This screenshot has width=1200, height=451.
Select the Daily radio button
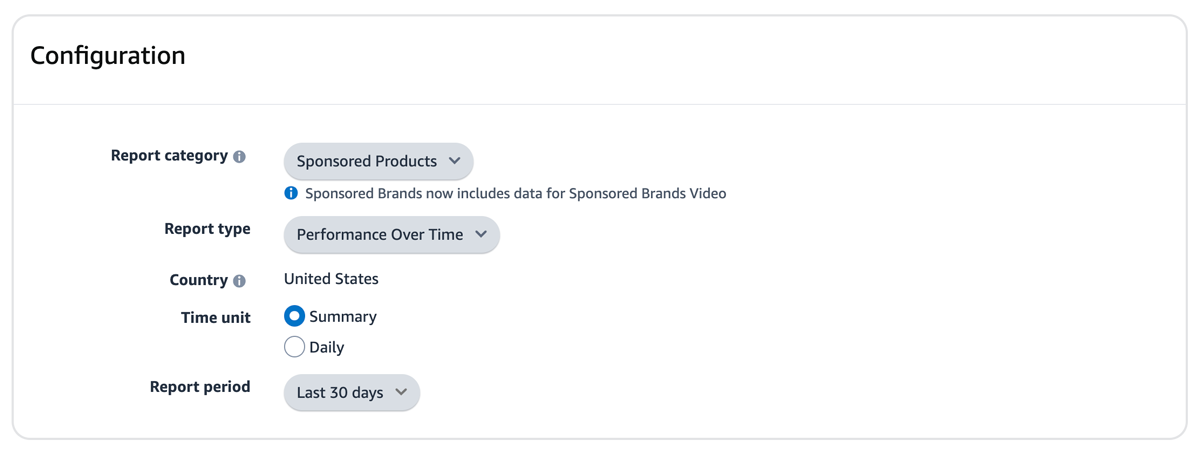(x=294, y=347)
